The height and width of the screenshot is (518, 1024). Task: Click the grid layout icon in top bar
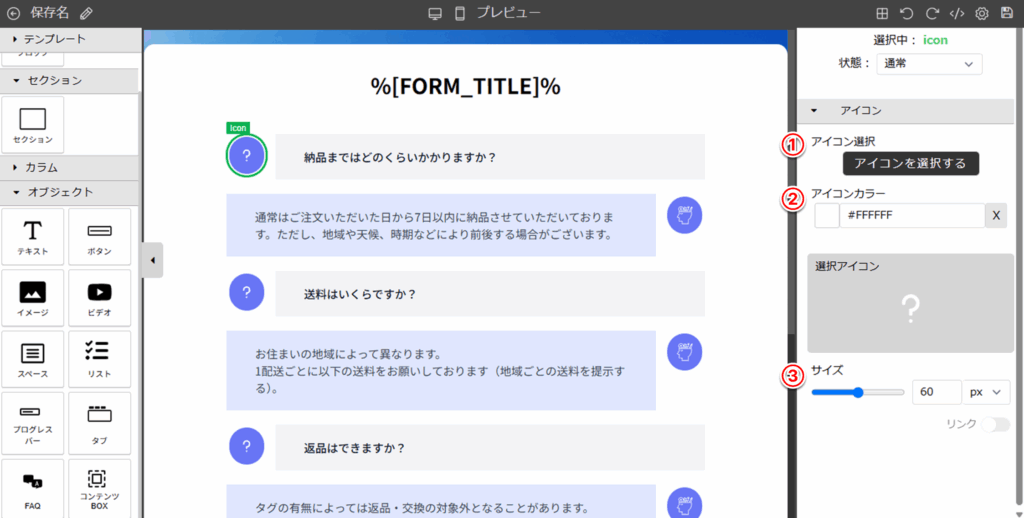point(882,14)
